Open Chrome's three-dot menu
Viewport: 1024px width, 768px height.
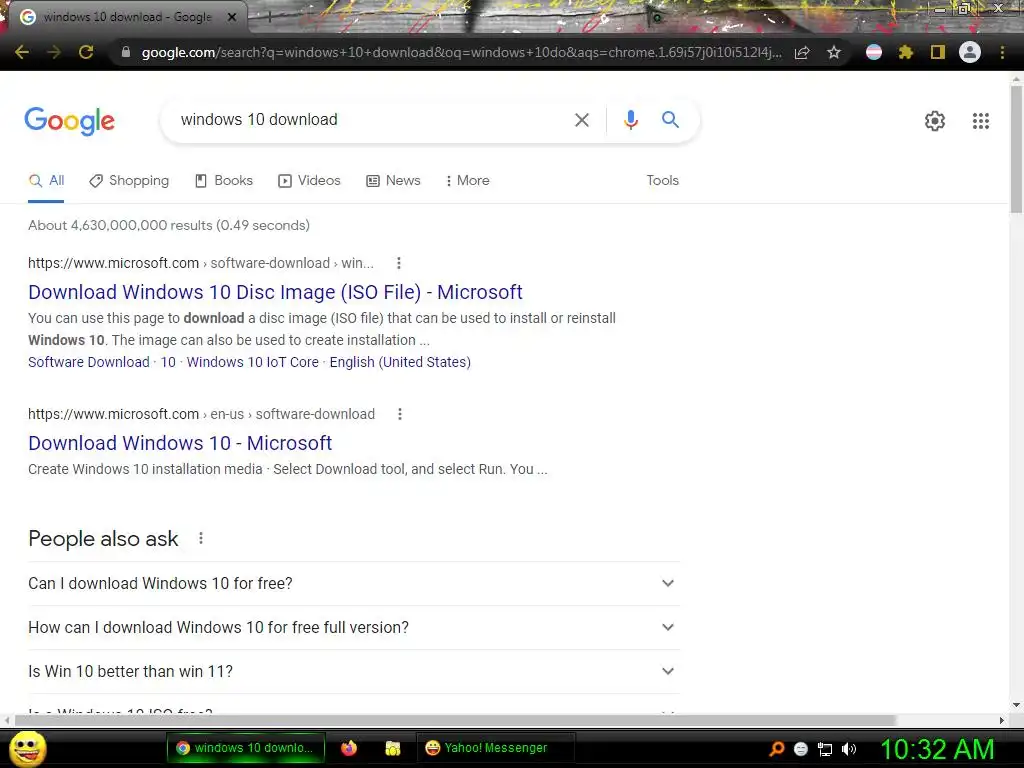pyautogui.click(x=1002, y=52)
